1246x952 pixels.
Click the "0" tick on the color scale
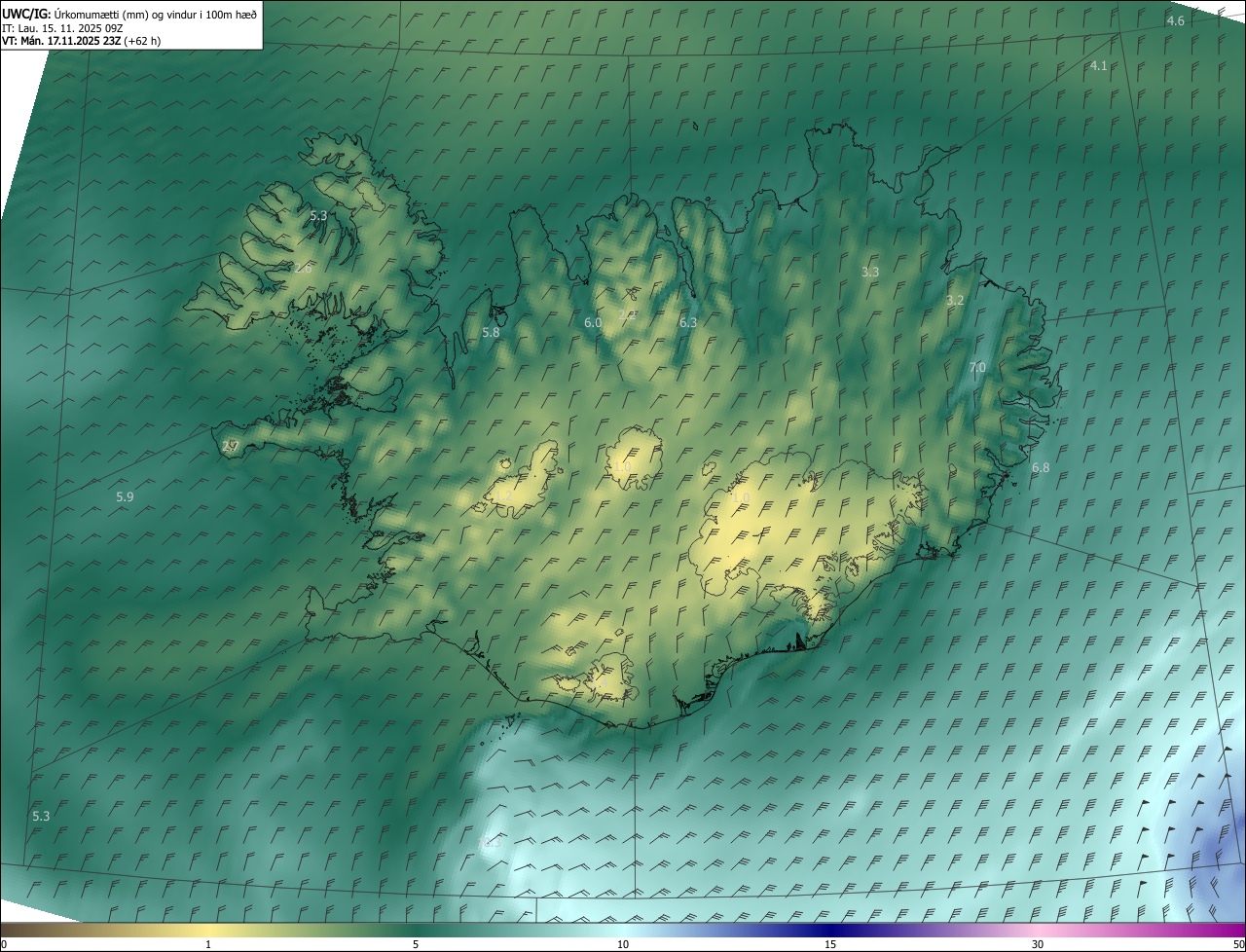(4, 944)
